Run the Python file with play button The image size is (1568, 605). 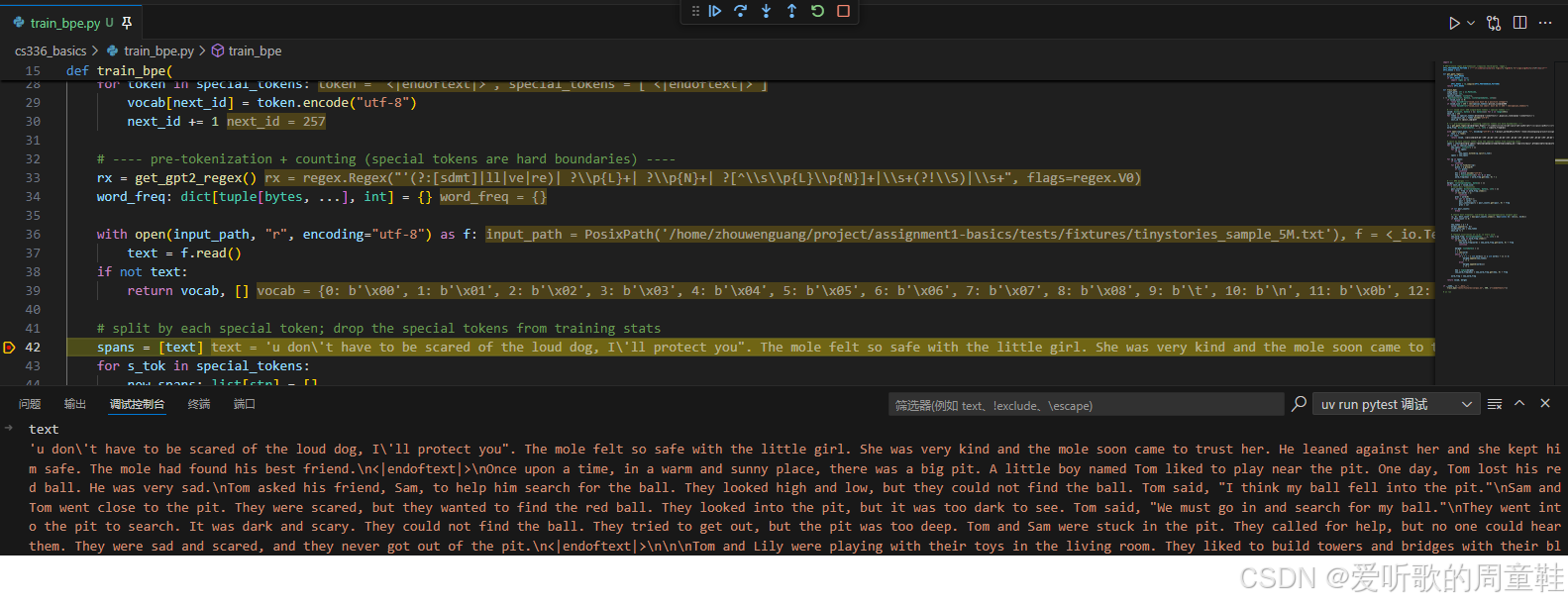pyautogui.click(x=1454, y=23)
